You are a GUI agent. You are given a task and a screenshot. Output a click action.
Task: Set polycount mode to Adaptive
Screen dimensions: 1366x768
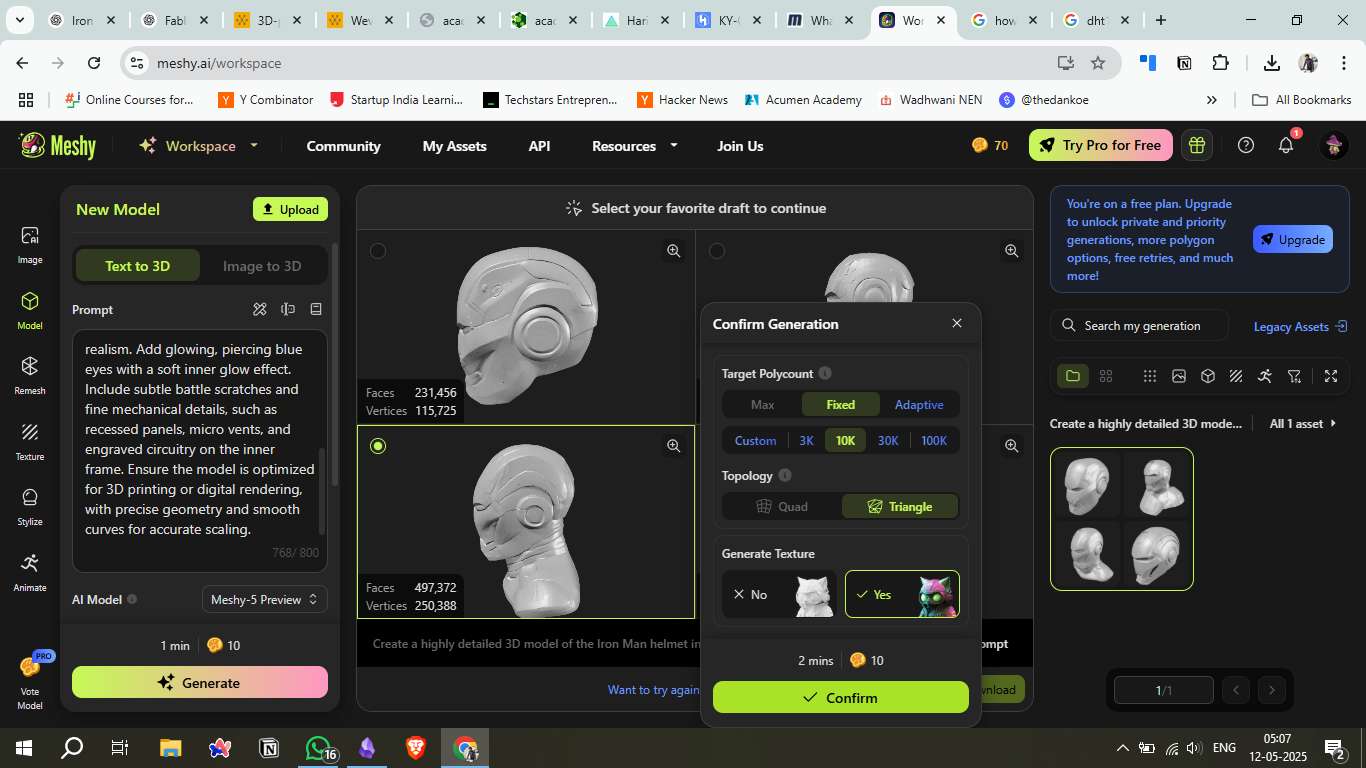pyautogui.click(x=919, y=404)
